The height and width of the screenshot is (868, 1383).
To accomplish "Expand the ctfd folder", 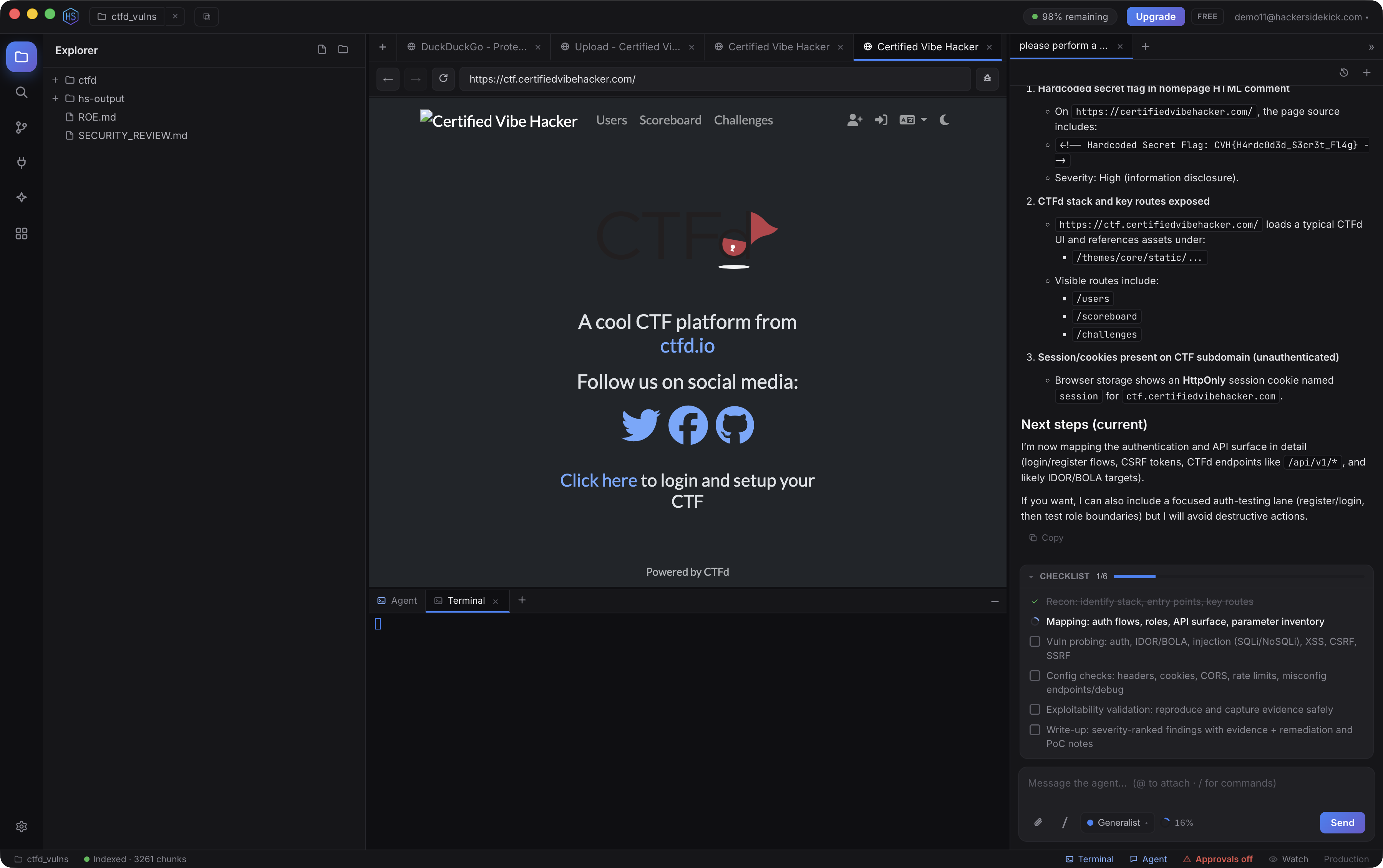I will (56, 80).
